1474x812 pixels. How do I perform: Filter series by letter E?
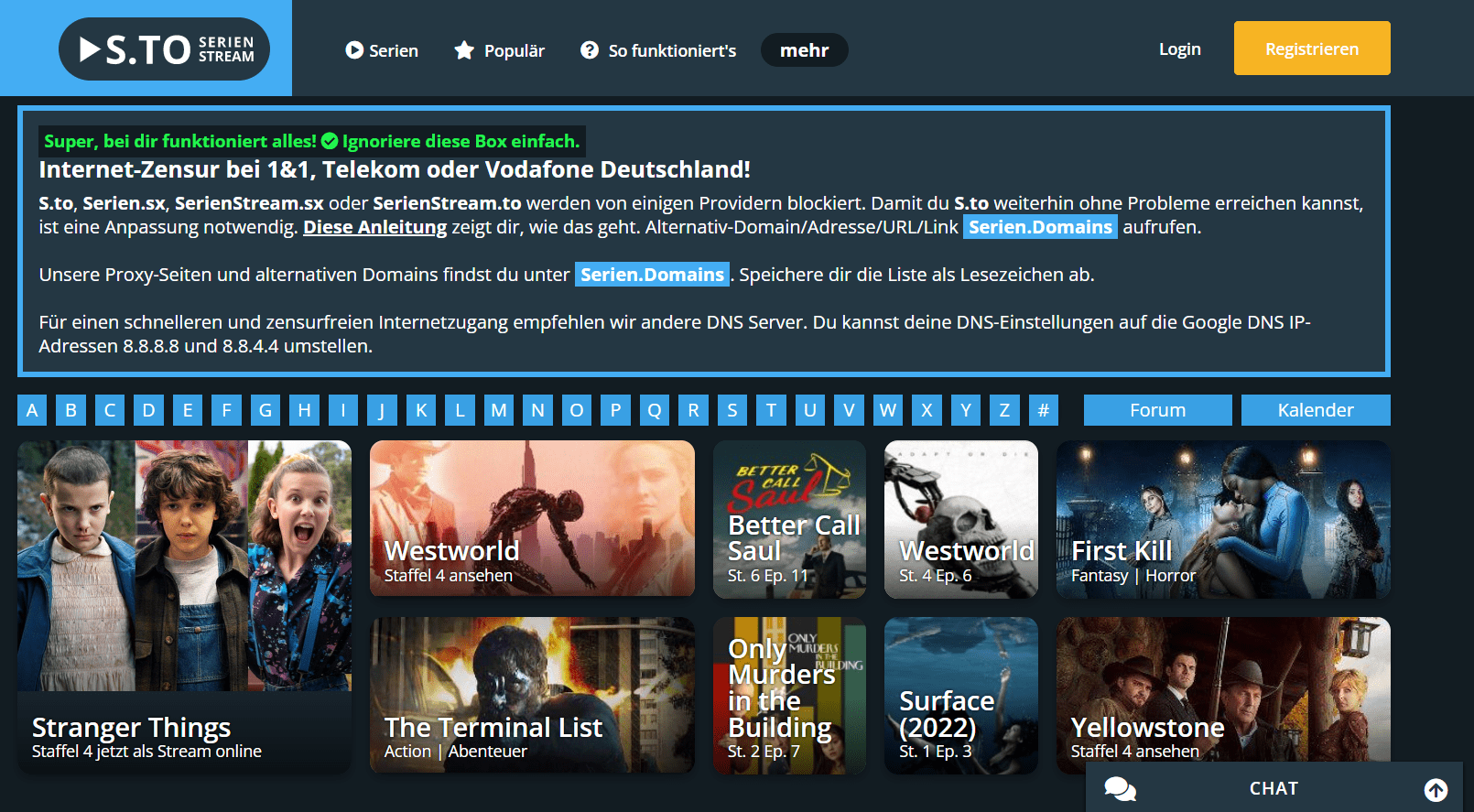click(x=188, y=410)
